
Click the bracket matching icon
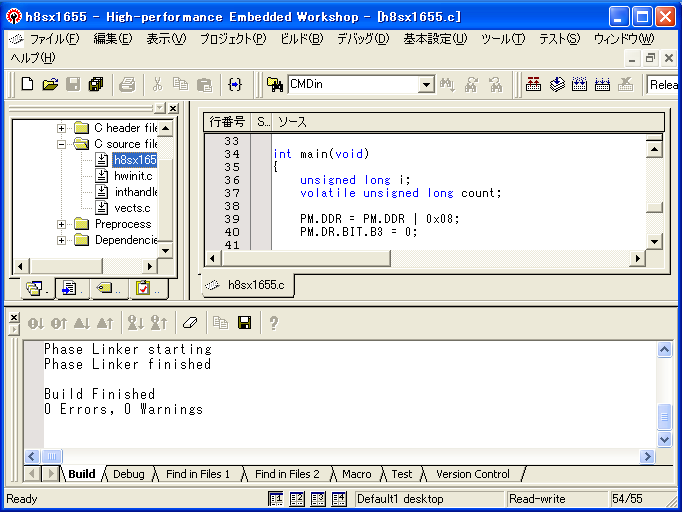(x=235, y=84)
